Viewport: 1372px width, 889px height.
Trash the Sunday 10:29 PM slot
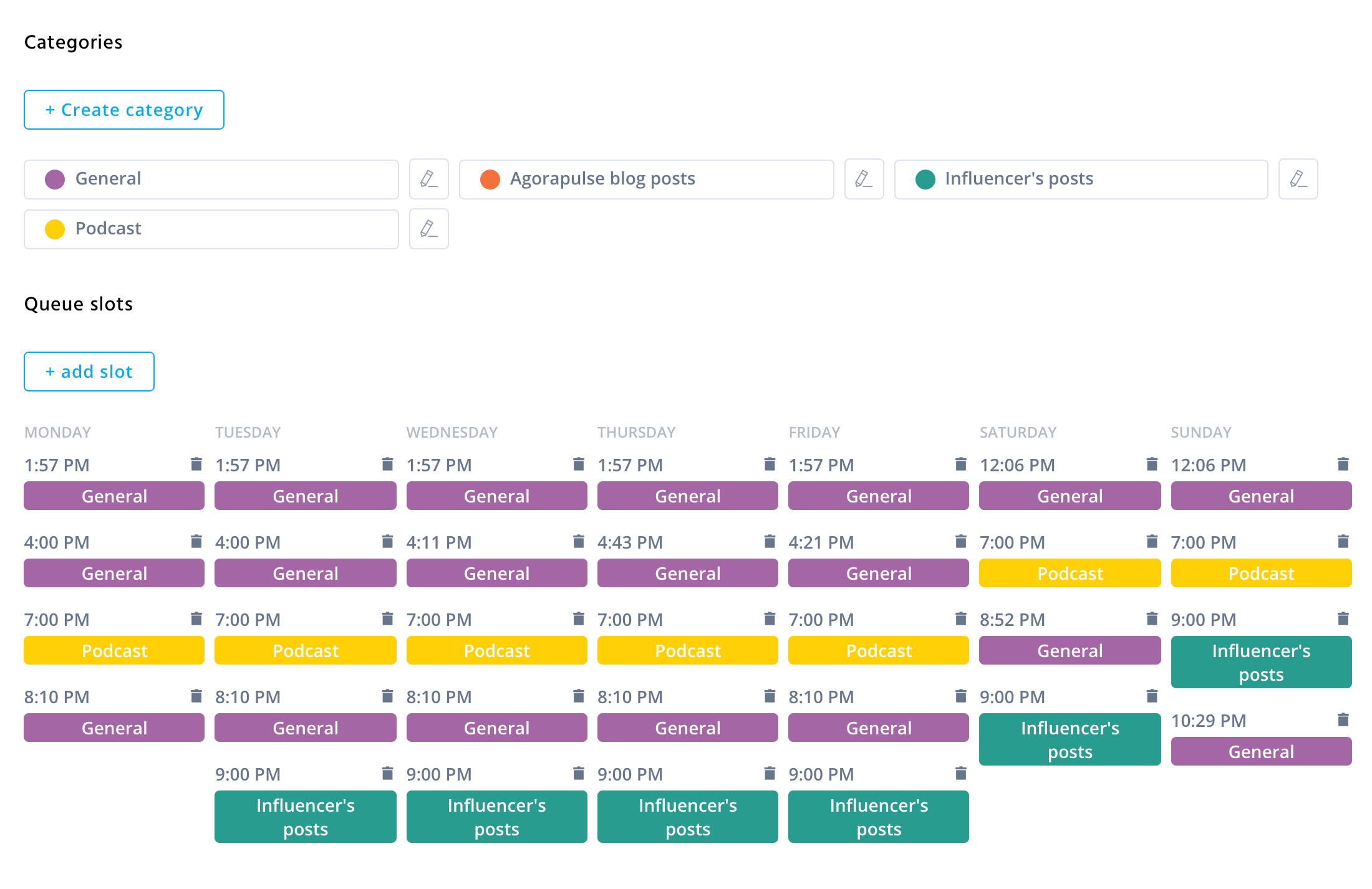[1343, 720]
